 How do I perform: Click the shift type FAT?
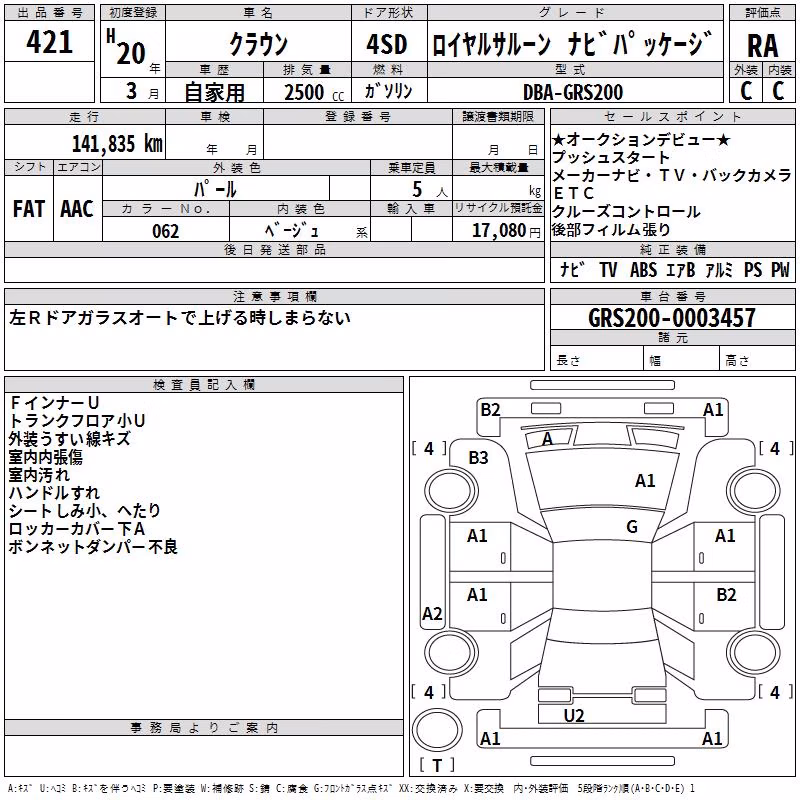pyautogui.click(x=28, y=209)
